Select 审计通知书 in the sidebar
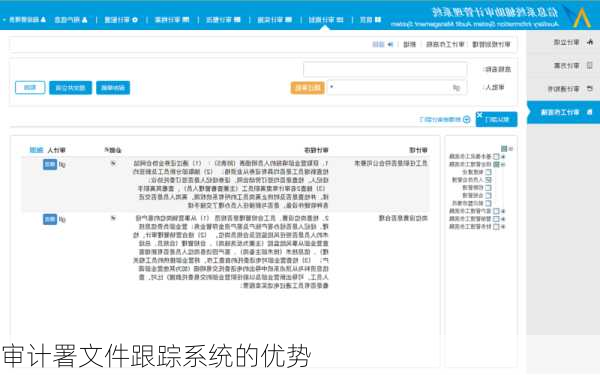Screen dimensions: 600x375 [563, 89]
